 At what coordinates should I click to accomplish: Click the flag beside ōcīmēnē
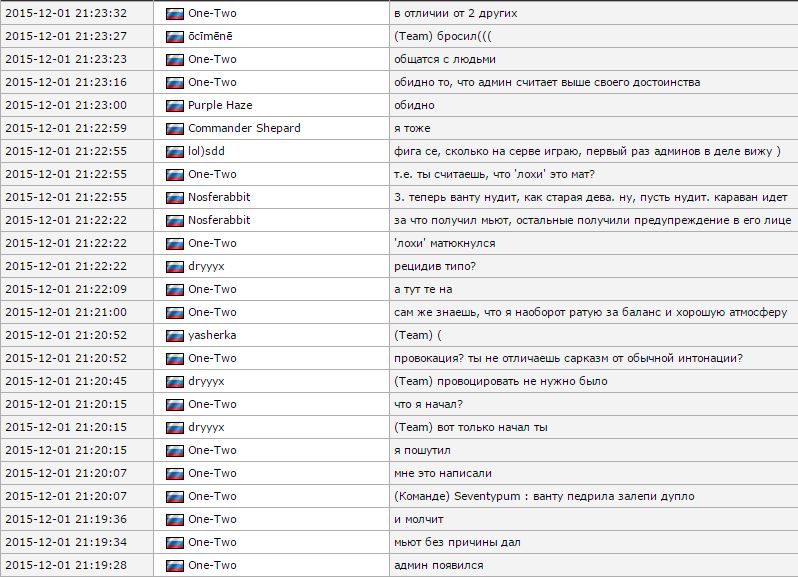pos(175,36)
